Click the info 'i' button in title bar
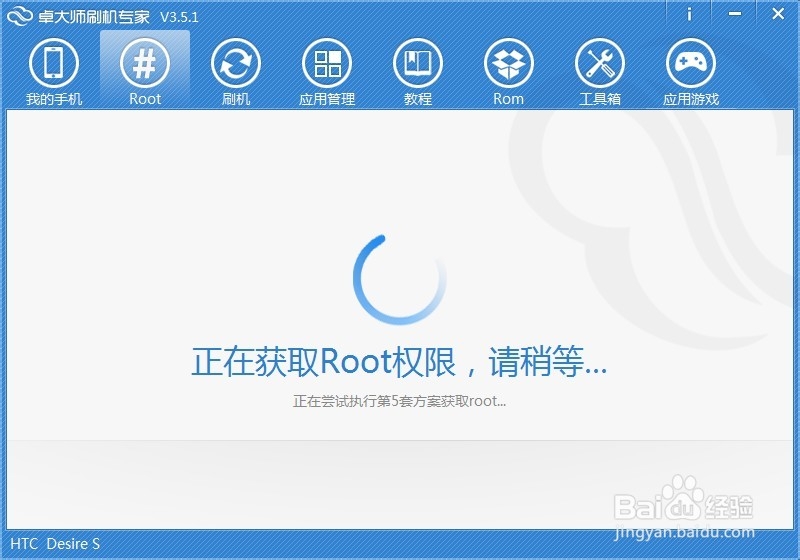This screenshot has width=800, height=560. [x=689, y=14]
